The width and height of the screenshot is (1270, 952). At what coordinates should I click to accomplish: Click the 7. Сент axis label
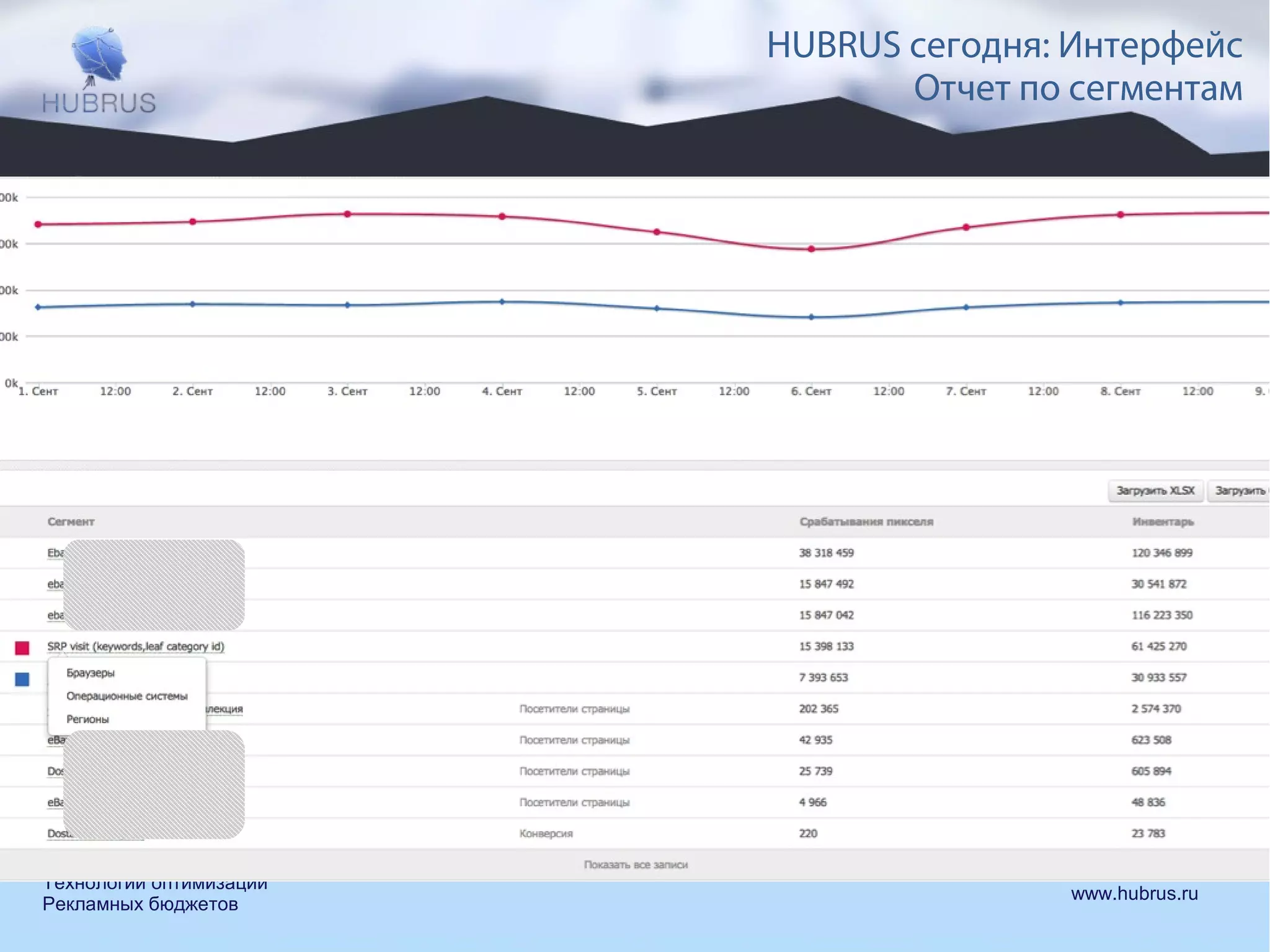pos(966,391)
